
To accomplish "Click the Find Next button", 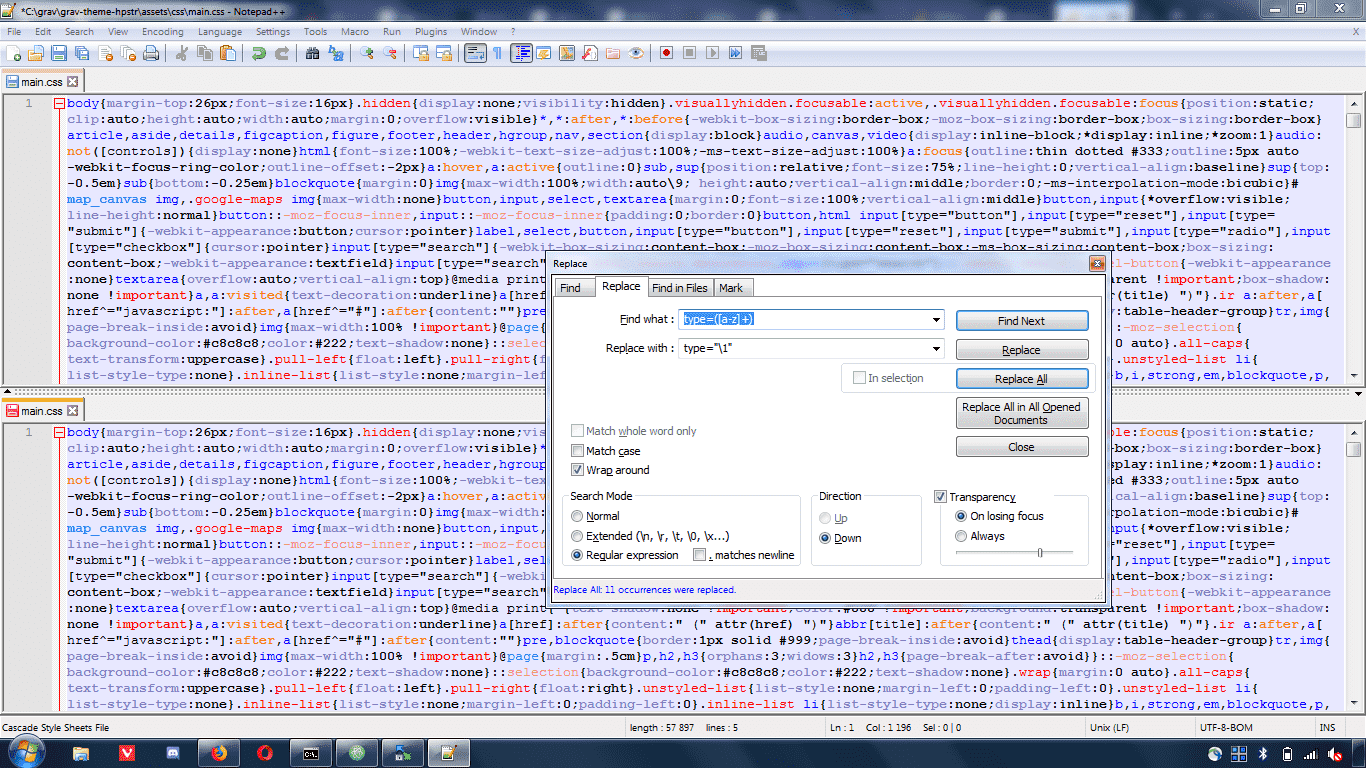I will pos(1021,321).
